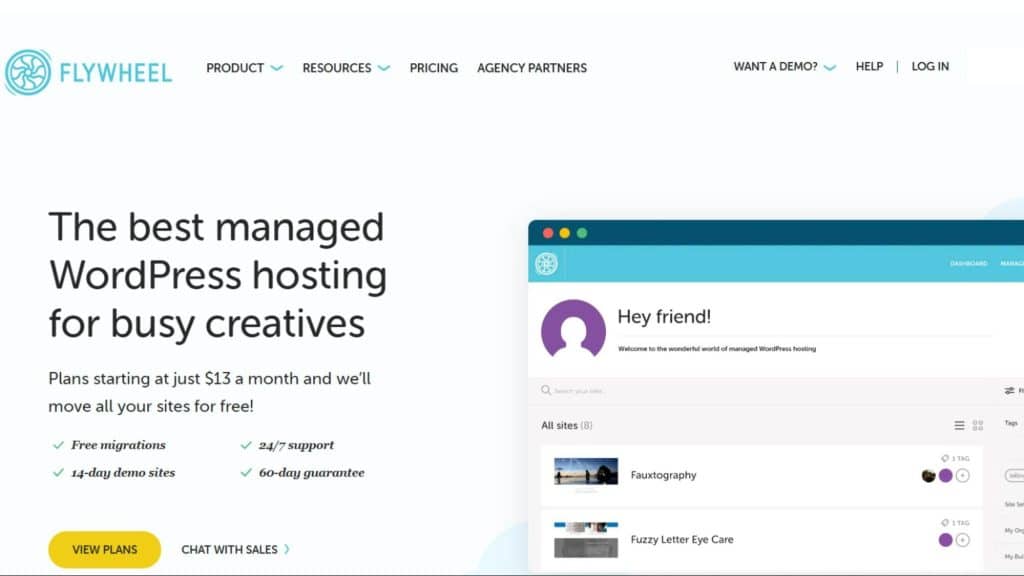Open the Product menu
1024x576 pixels.
click(235, 68)
